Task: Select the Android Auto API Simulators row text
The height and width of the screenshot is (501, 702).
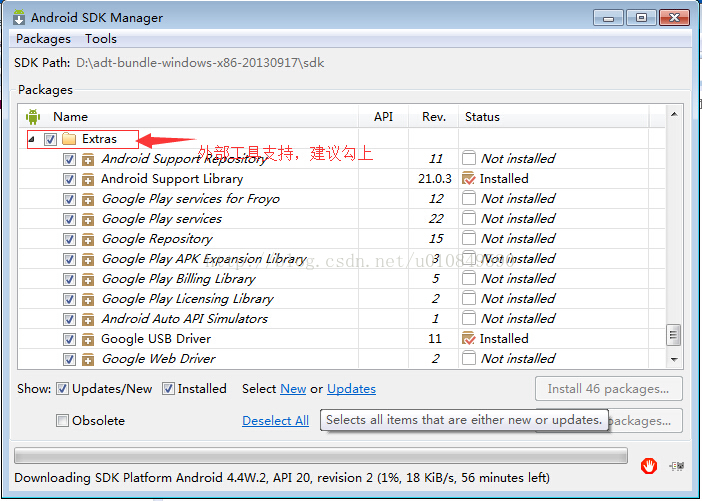Action: (x=184, y=319)
